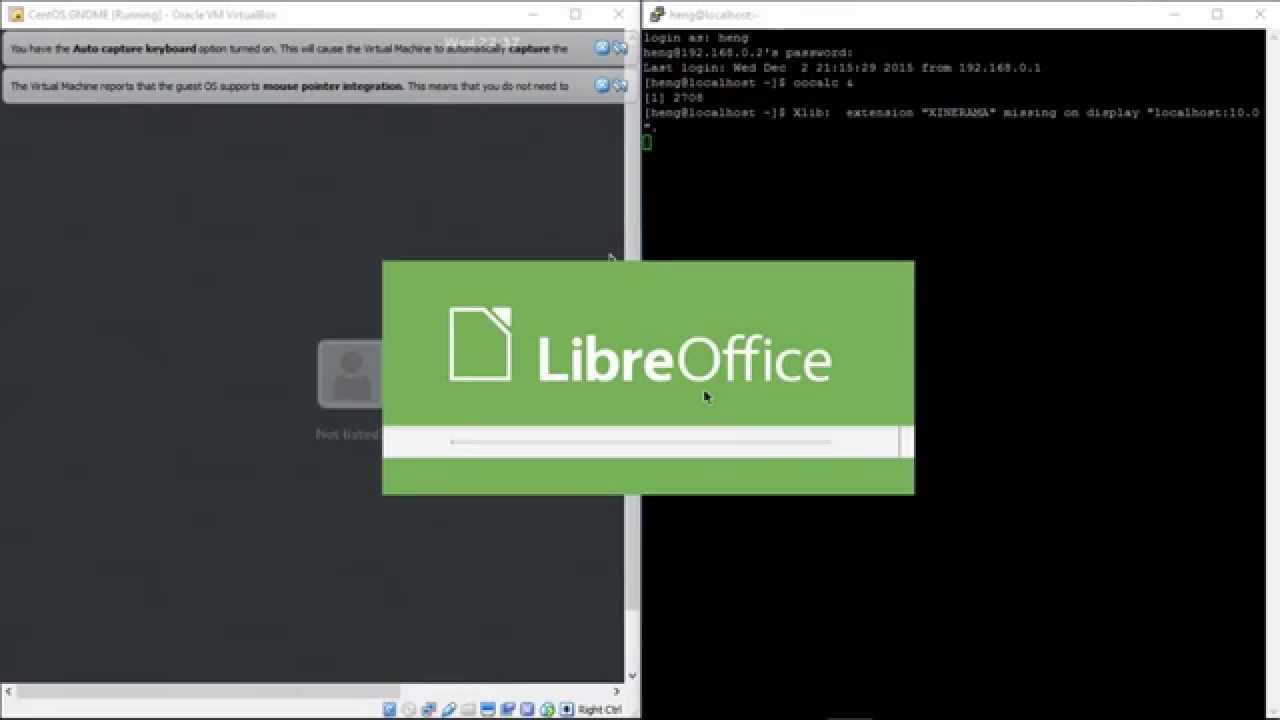This screenshot has height=720, width=1280.
Task: Click the 'Not listed' link on login screen
Action: tap(347, 434)
